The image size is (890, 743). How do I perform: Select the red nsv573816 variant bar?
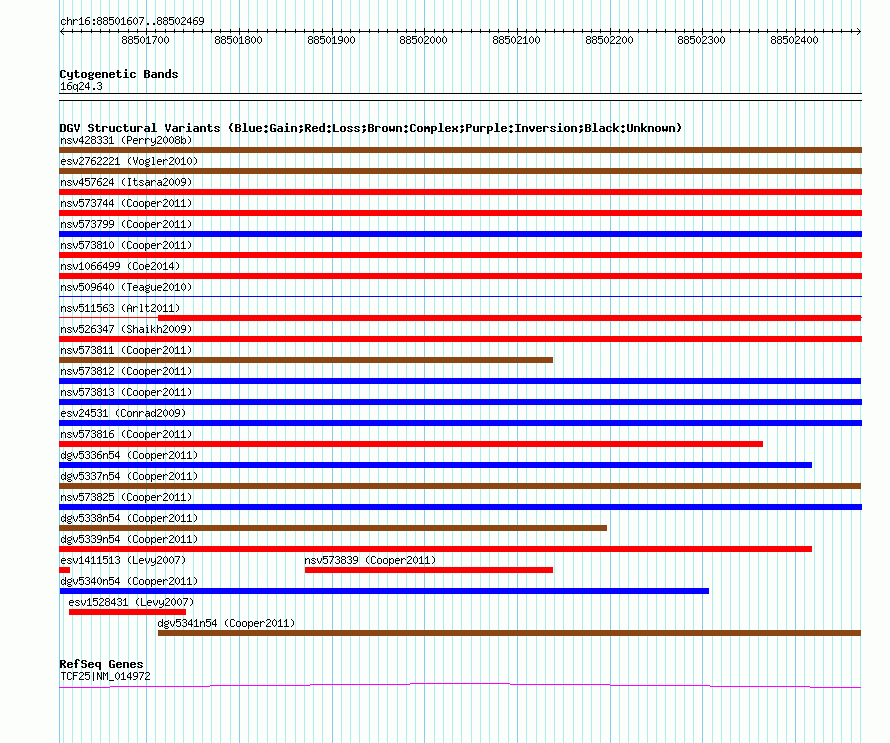[411, 444]
